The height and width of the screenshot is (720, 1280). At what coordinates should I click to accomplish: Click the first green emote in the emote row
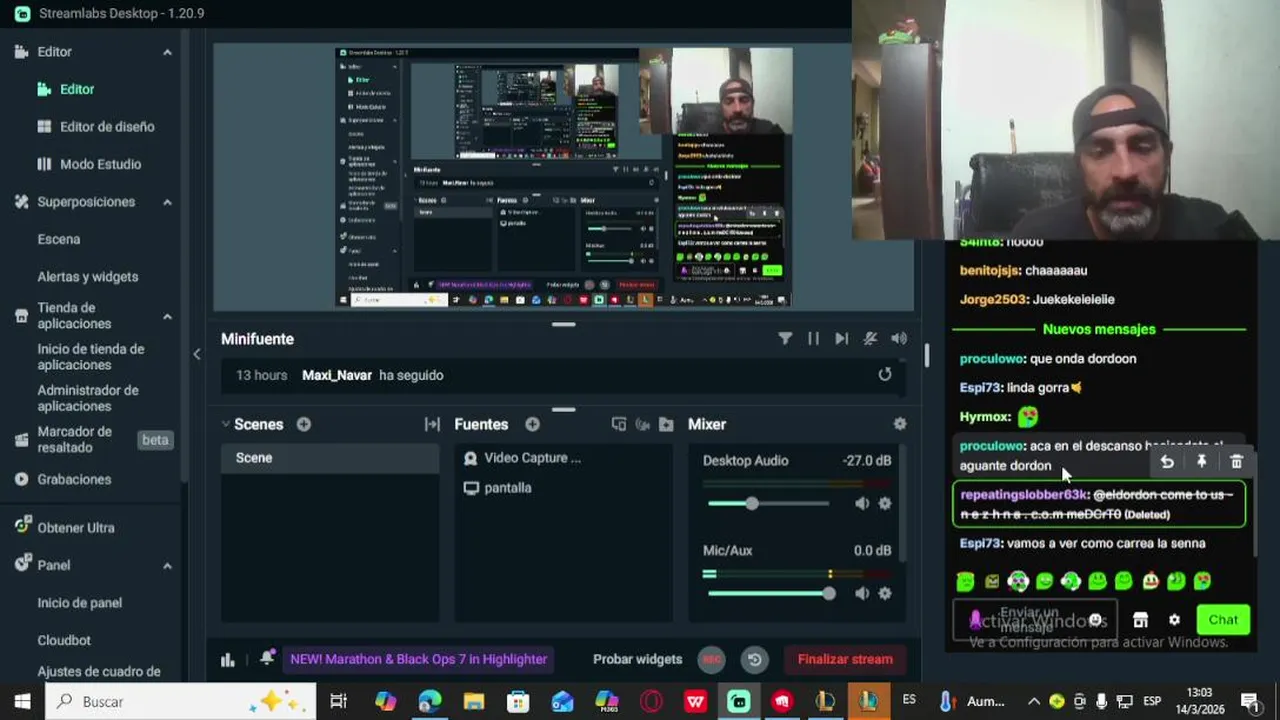[x=965, y=581]
